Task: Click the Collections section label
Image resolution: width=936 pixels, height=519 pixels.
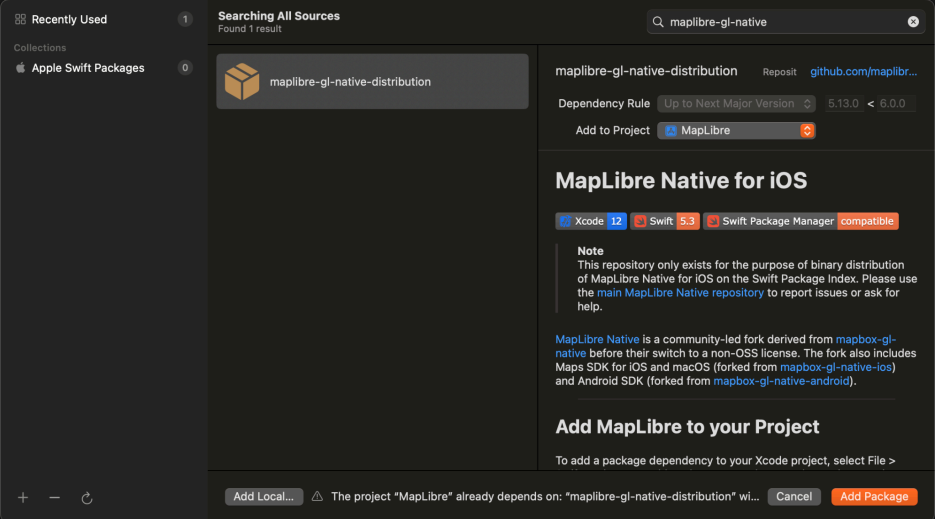Action: 40,48
